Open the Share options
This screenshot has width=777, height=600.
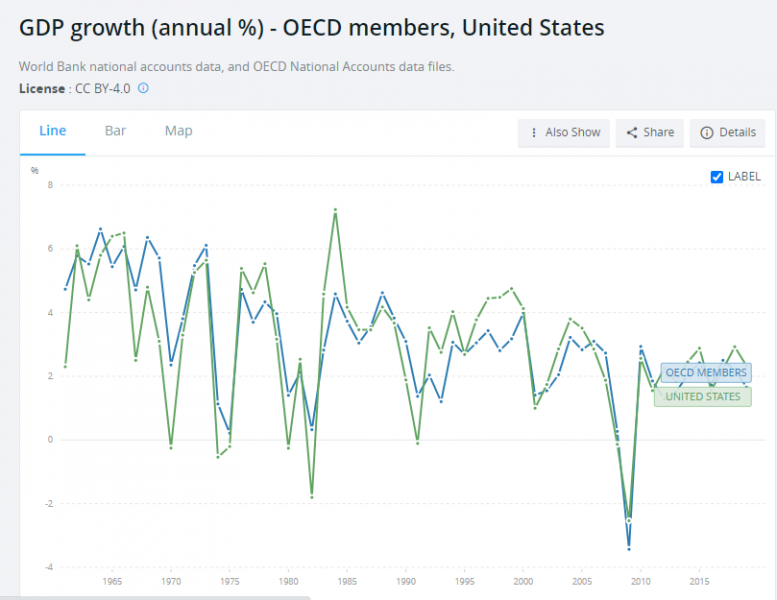(x=649, y=132)
